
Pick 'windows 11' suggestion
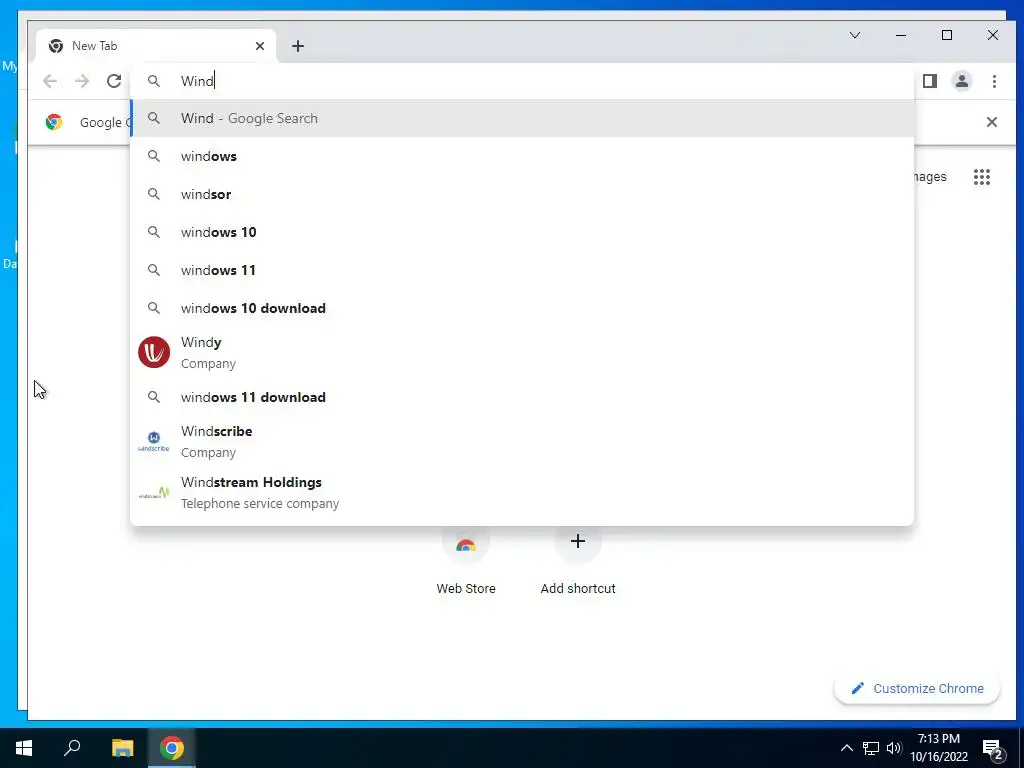(522, 270)
